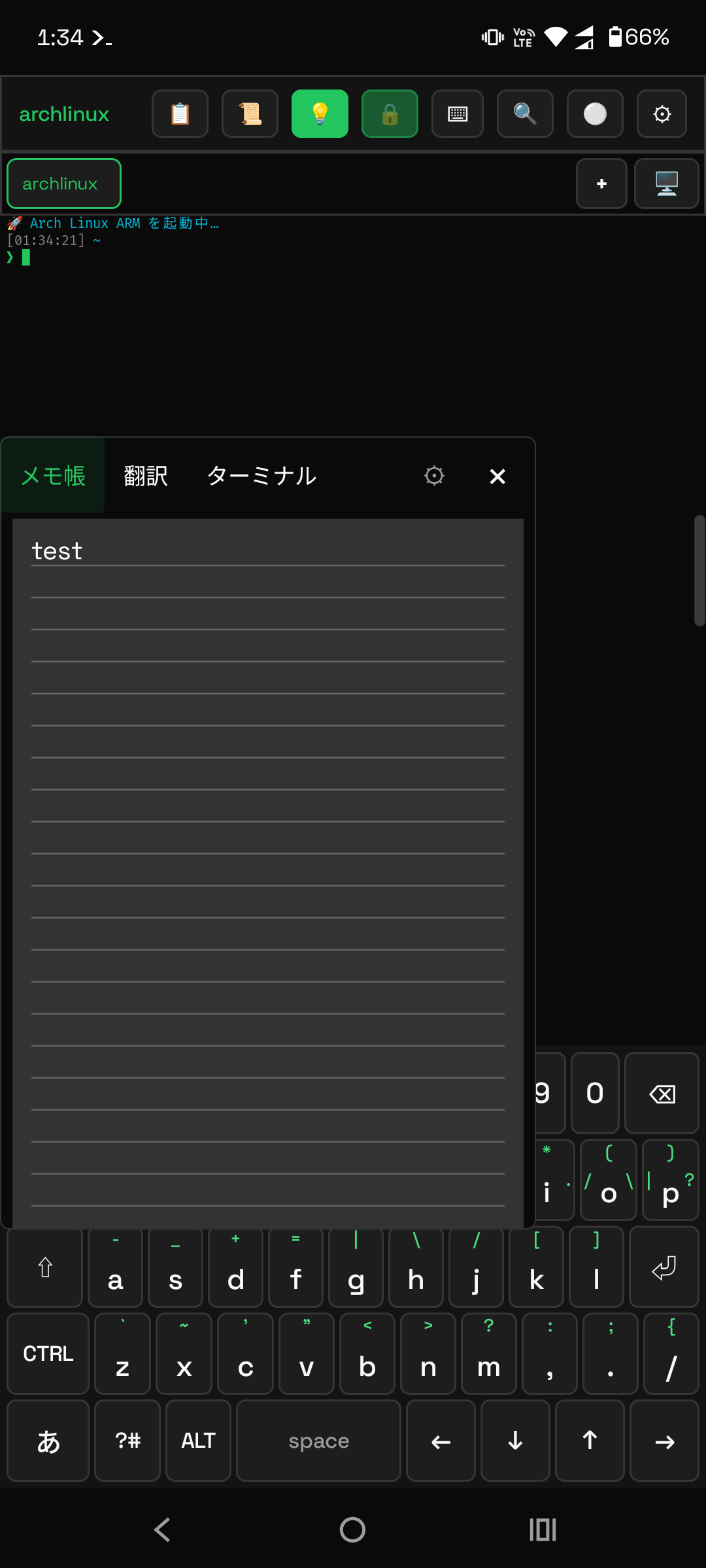Open the scroll history icon

pos(250,114)
